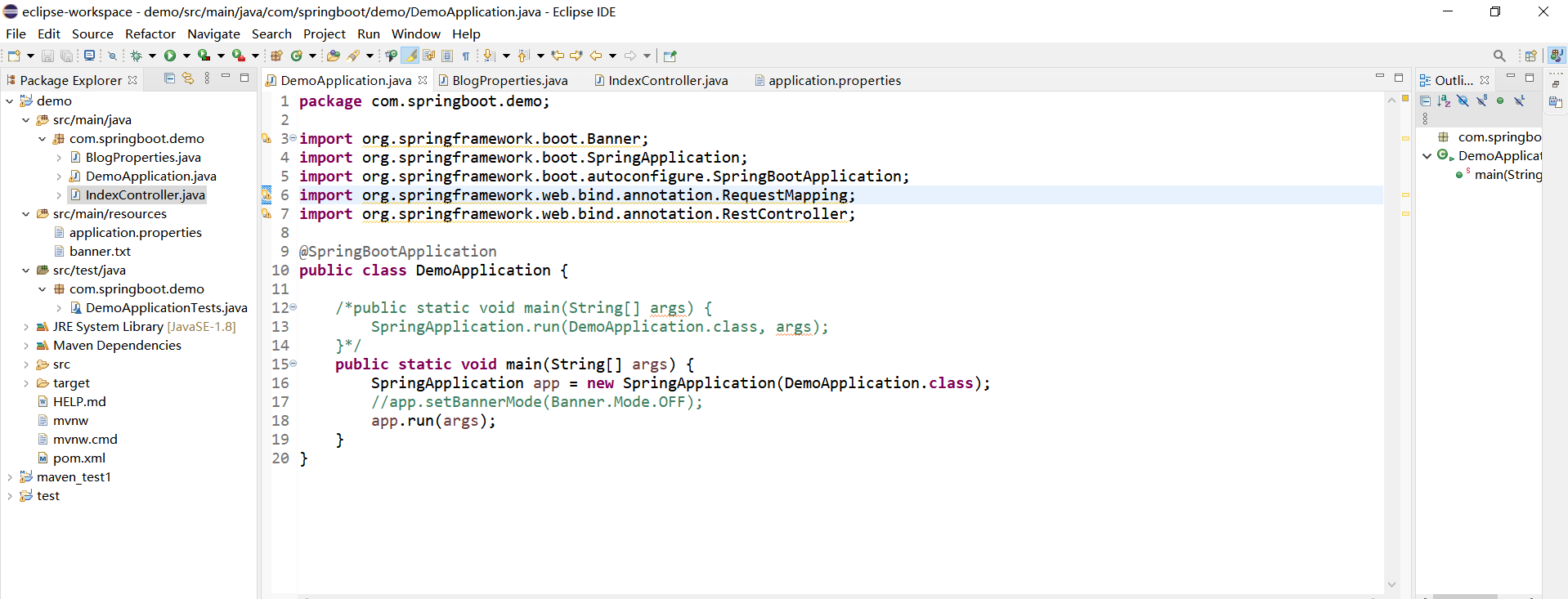The width and height of the screenshot is (1568, 599).
Task: Open the Open Type icon in toolbar
Action: pyautogui.click(x=334, y=56)
